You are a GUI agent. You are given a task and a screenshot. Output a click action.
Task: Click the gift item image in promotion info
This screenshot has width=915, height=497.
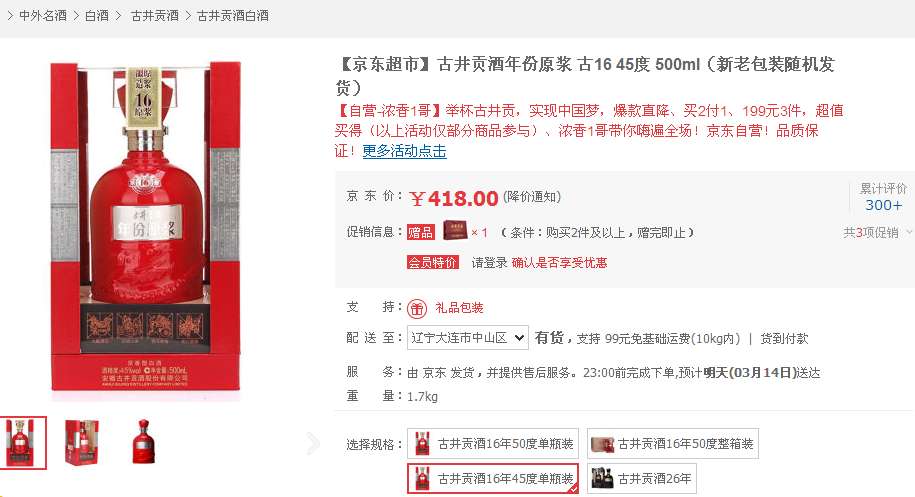point(456,230)
